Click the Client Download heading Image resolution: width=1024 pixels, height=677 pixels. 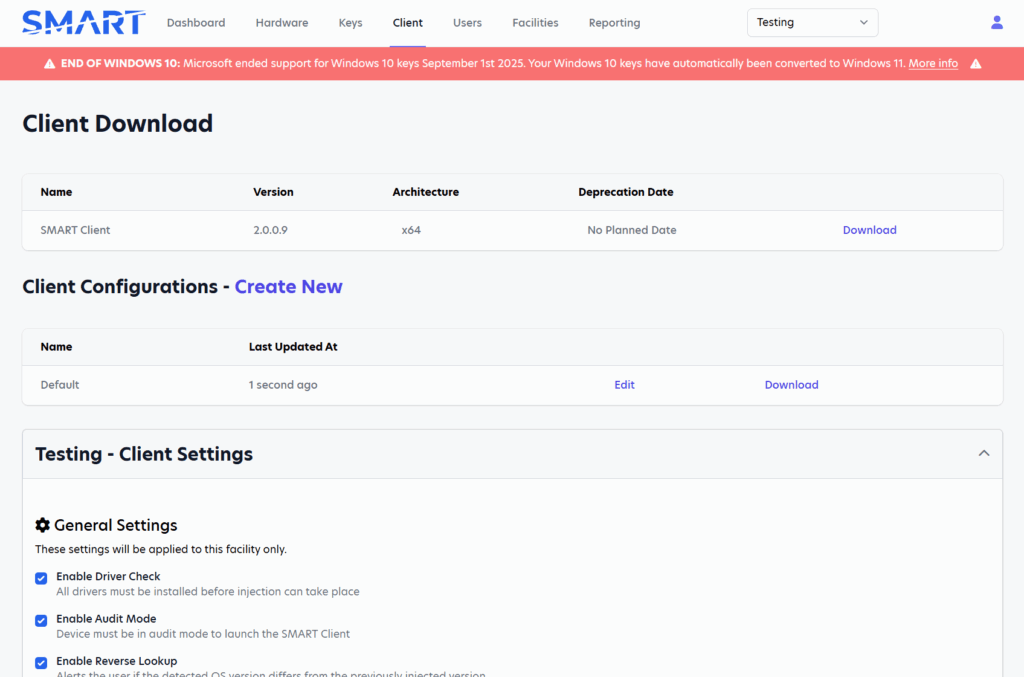118,123
